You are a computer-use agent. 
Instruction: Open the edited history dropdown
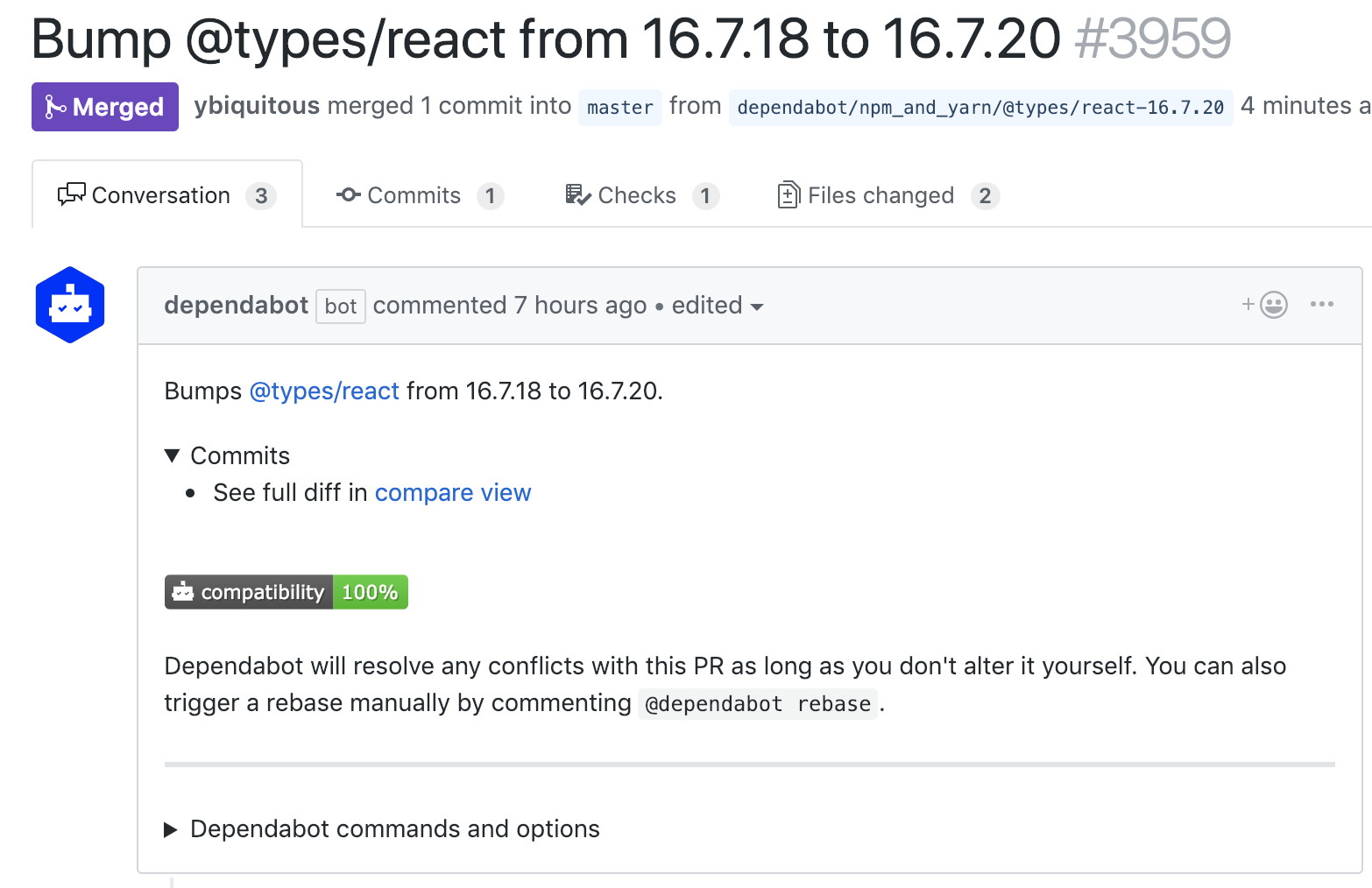(x=718, y=306)
